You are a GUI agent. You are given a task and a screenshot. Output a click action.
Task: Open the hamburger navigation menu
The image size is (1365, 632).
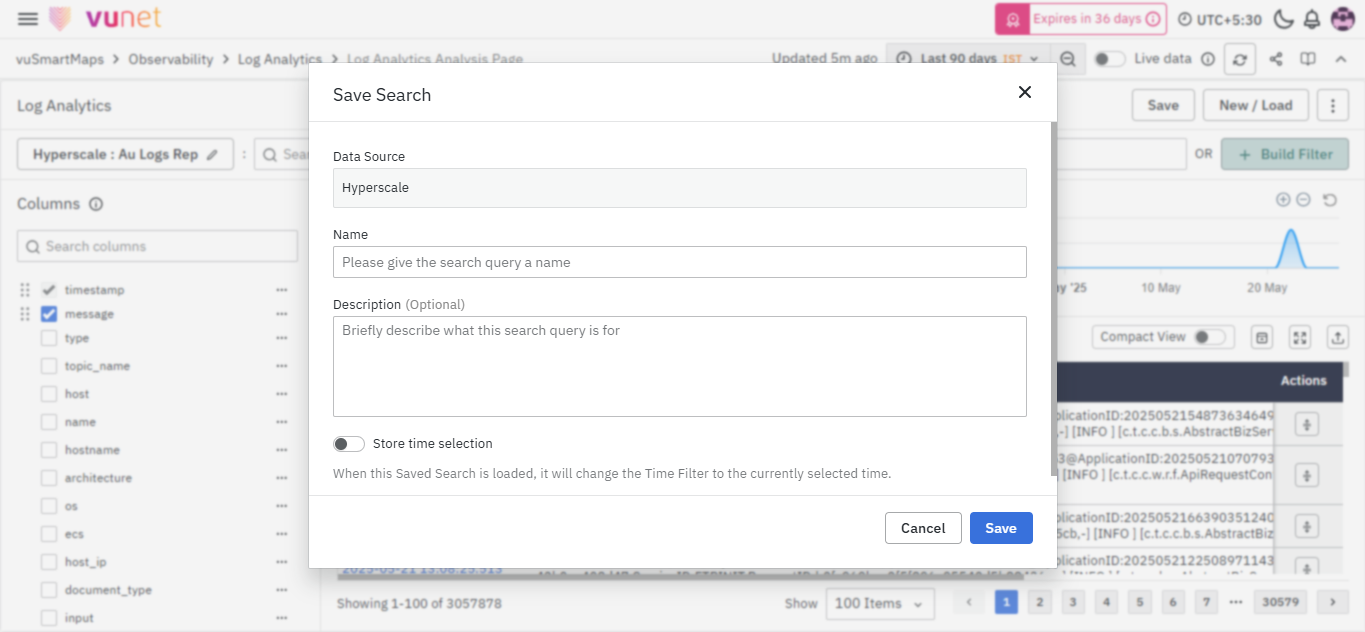pyautogui.click(x=28, y=19)
